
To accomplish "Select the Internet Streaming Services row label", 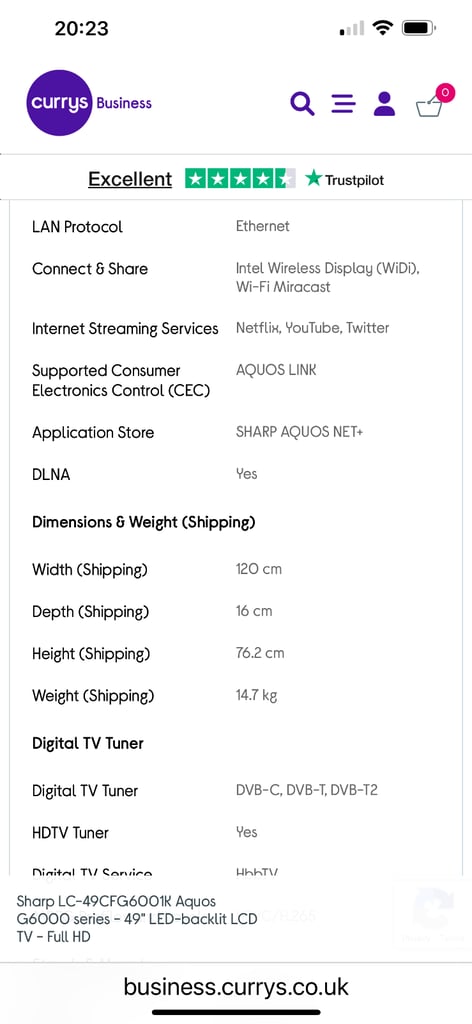I will pyautogui.click(x=125, y=328).
